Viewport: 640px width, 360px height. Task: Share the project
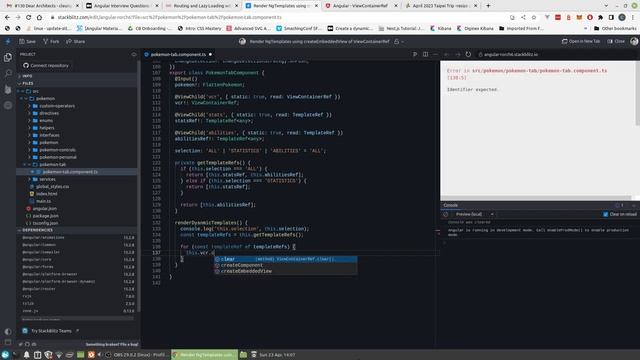point(76,41)
